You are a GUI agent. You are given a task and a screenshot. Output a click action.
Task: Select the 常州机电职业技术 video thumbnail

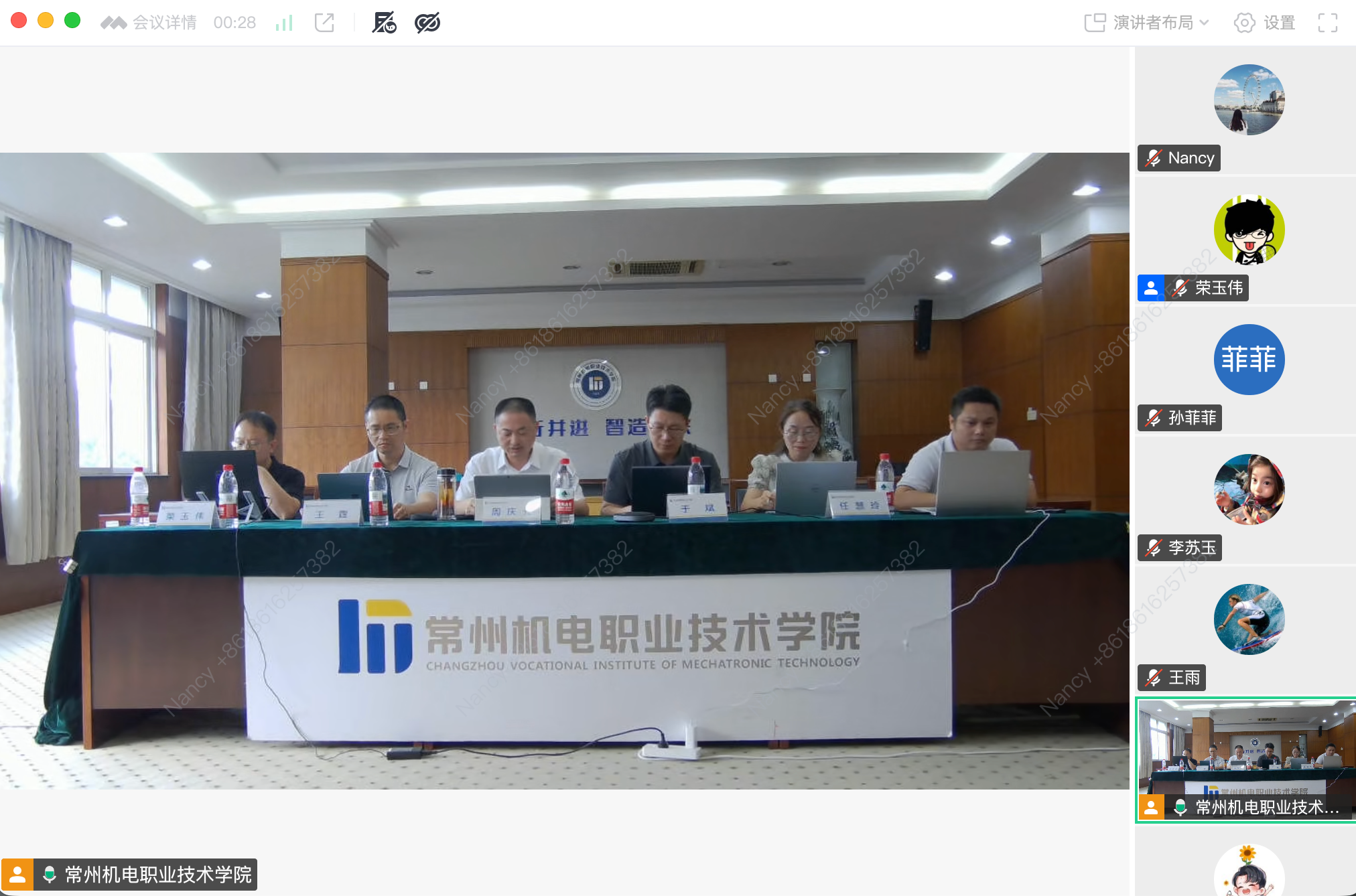pos(1246,759)
